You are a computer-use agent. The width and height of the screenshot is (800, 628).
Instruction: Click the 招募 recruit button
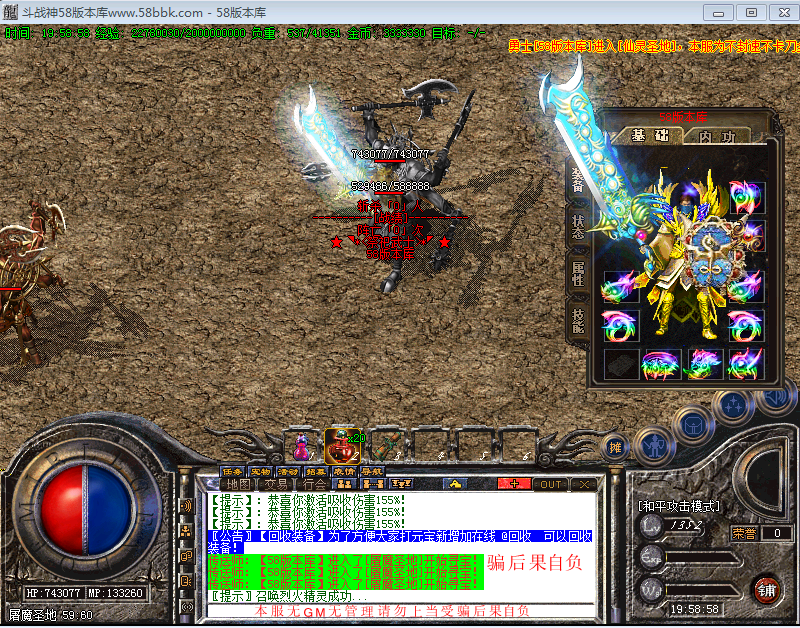tap(316, 472)
